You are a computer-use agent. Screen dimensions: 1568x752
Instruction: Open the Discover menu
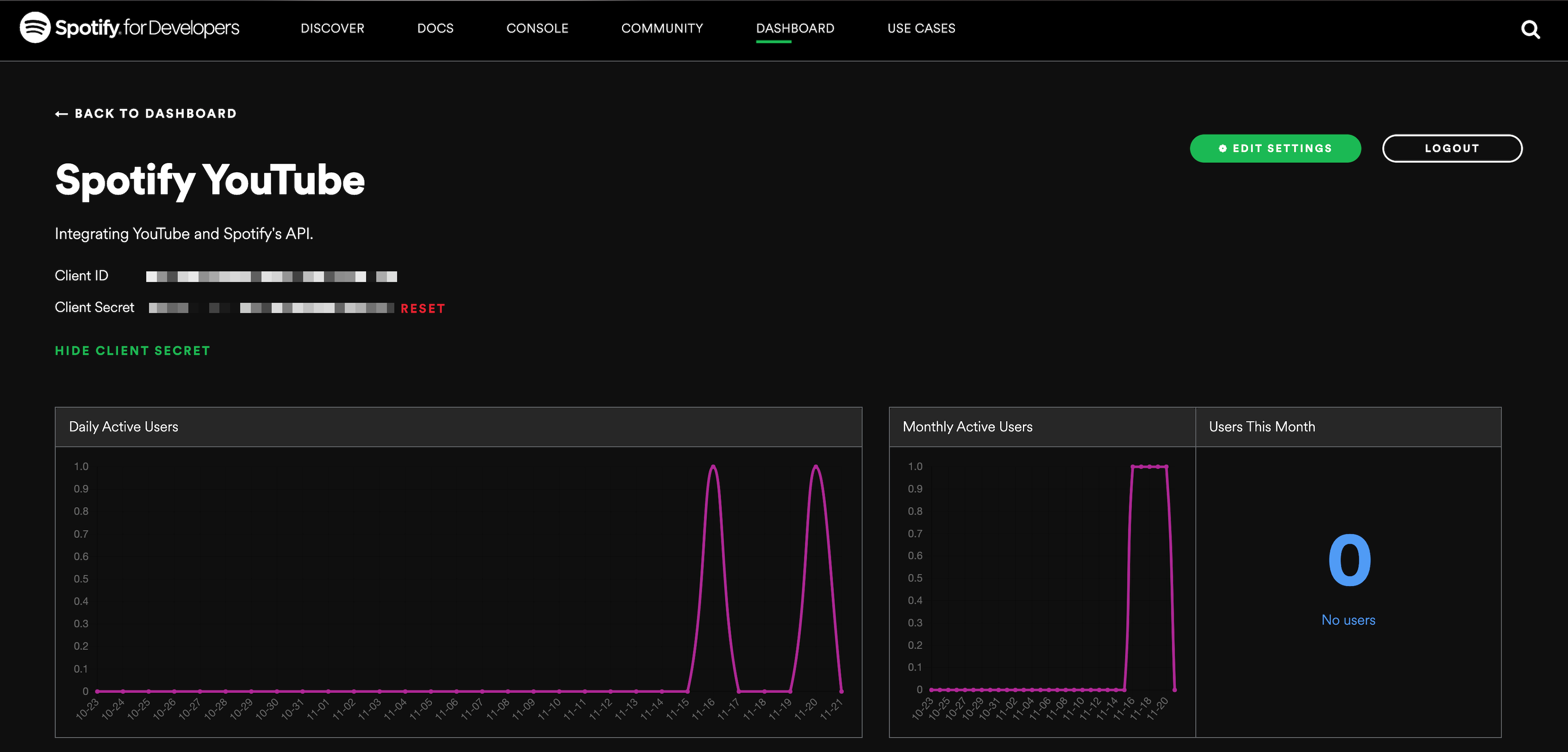pyautogui.click(x=332, y=28)
